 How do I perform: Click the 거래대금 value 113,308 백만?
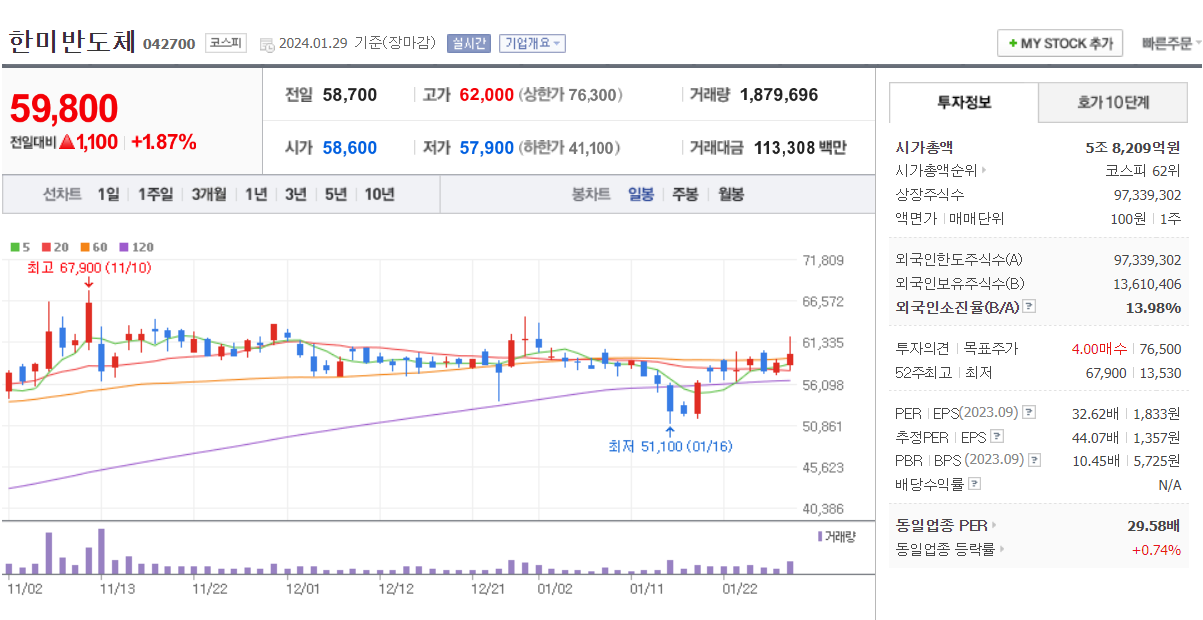pos(798,148)
